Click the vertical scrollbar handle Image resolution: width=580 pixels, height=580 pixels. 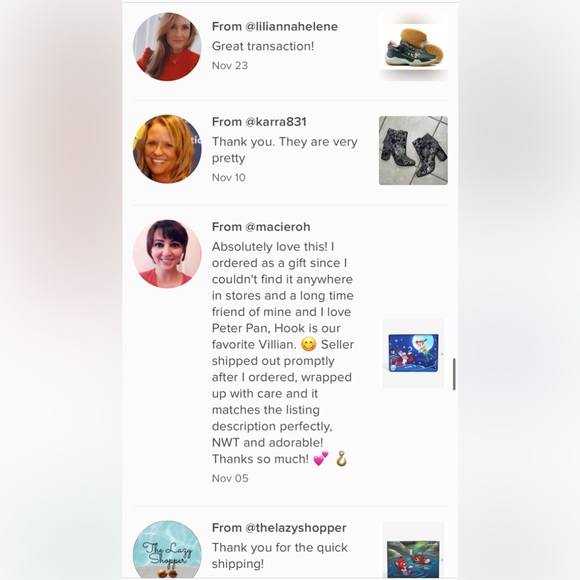point(454,374)
